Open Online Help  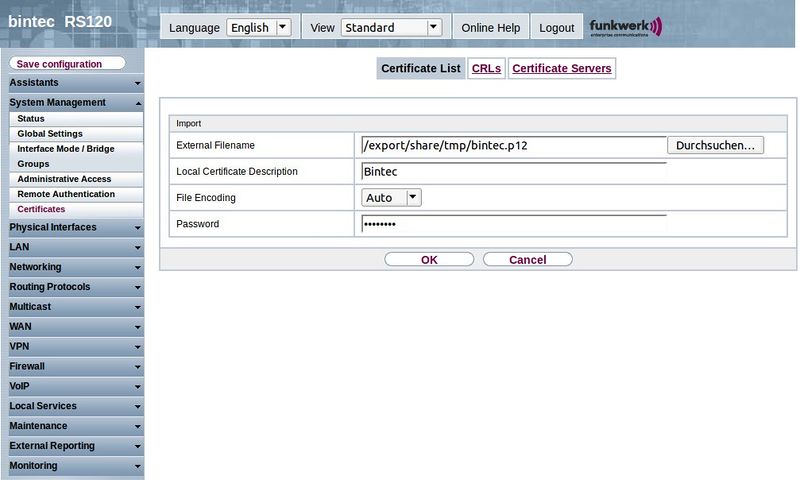coord(490,28)
